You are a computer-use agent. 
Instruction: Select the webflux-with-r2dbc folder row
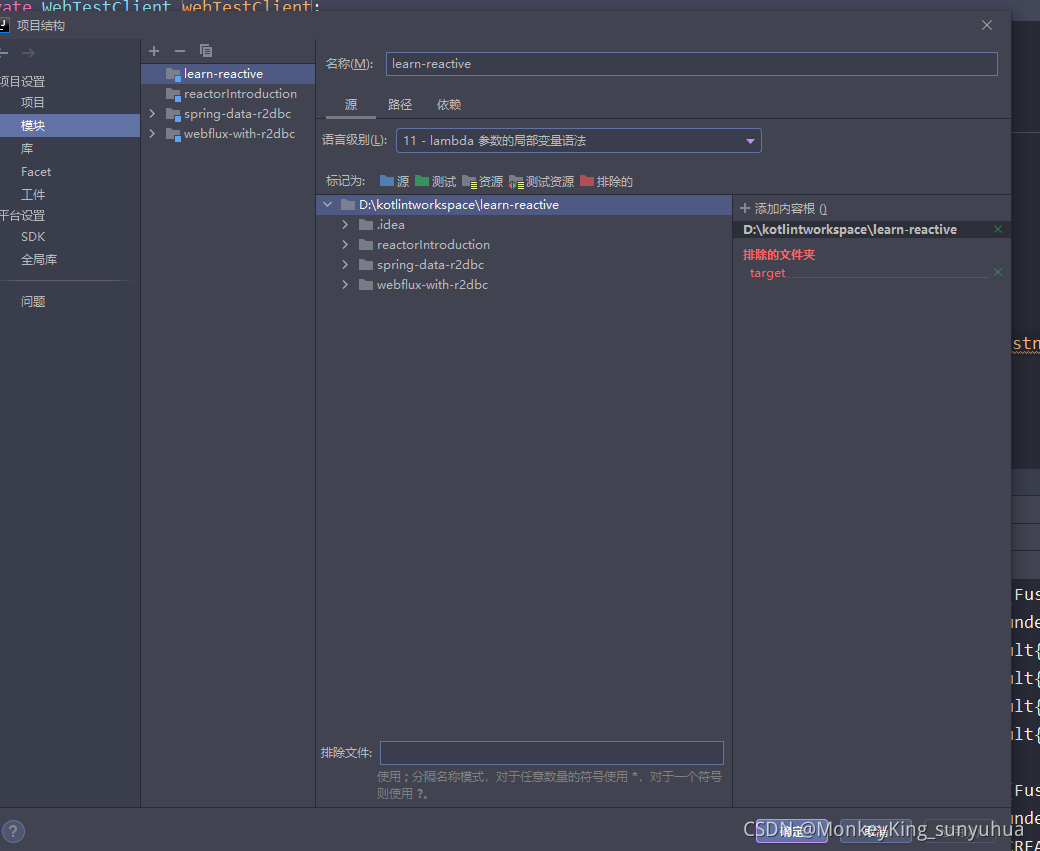pyautogui.click(x=524, y=285)
